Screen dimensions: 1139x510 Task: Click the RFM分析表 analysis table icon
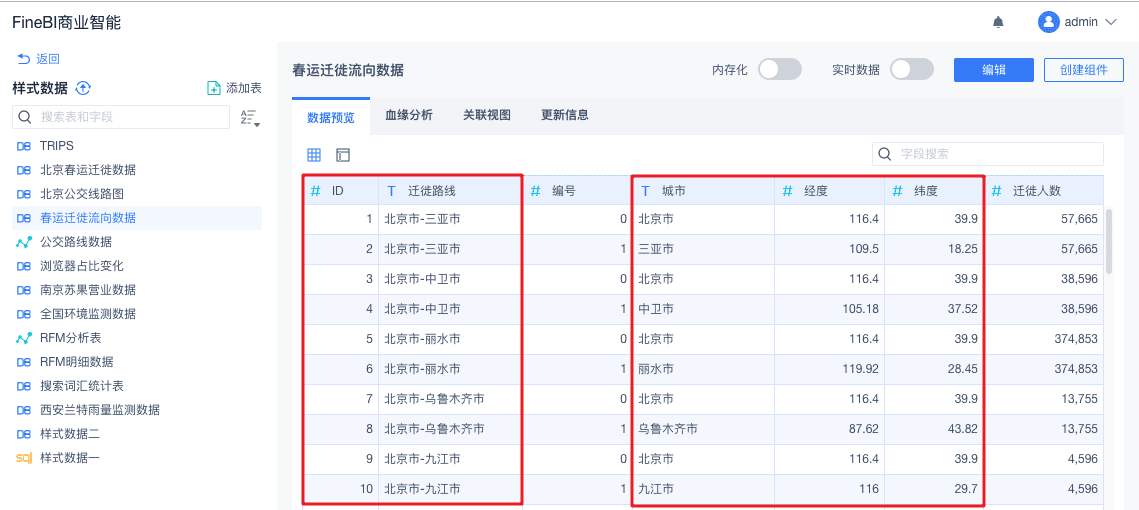click(24, 338)
